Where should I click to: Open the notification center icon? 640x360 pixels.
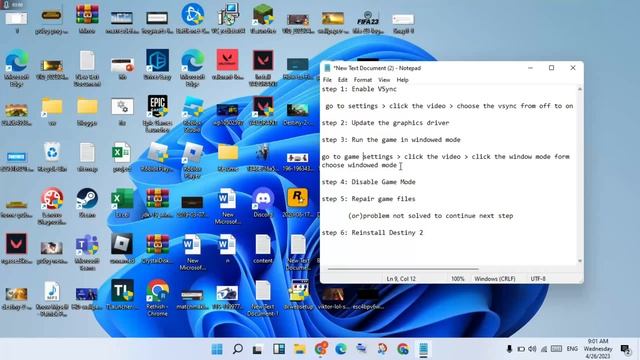(625, 349)
